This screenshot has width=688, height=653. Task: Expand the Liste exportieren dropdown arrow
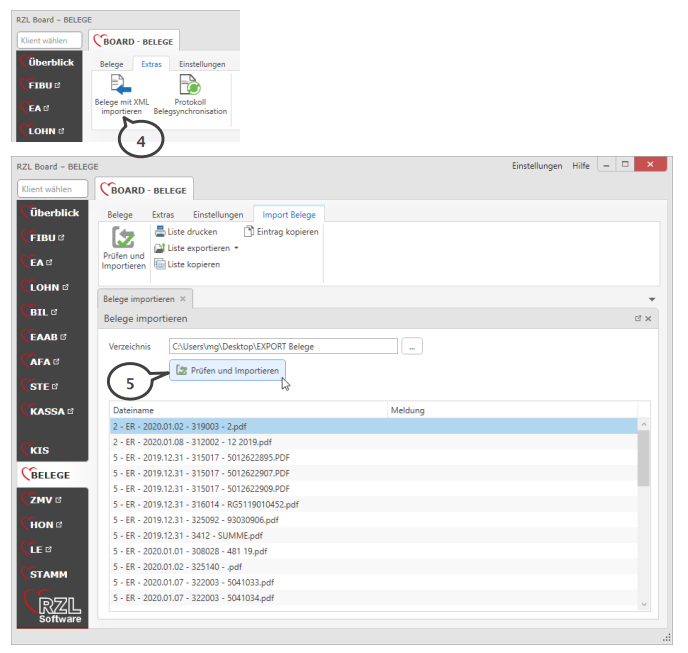[x=237, y=248]
